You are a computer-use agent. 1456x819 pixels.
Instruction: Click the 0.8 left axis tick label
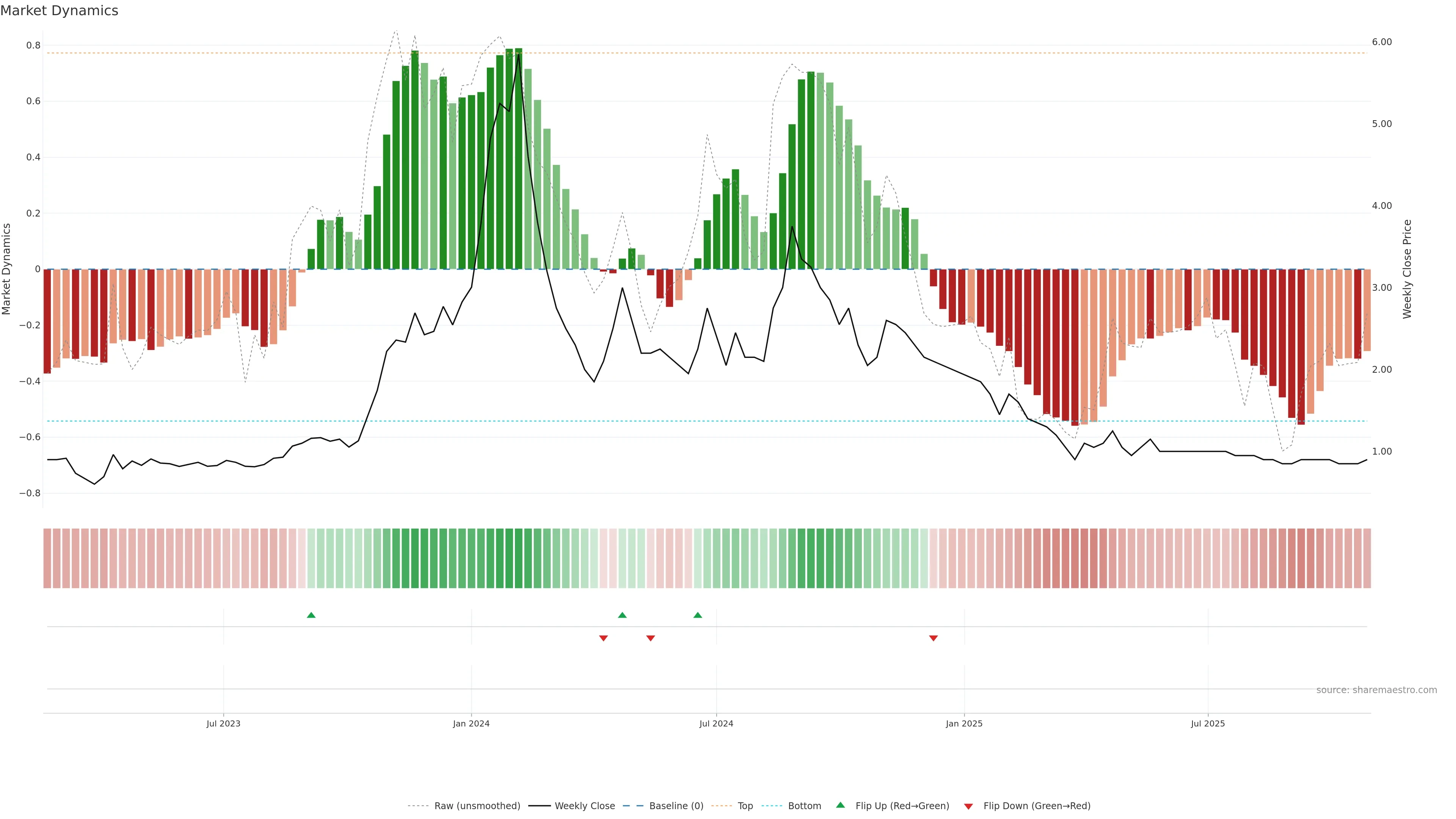coord(33,45)
